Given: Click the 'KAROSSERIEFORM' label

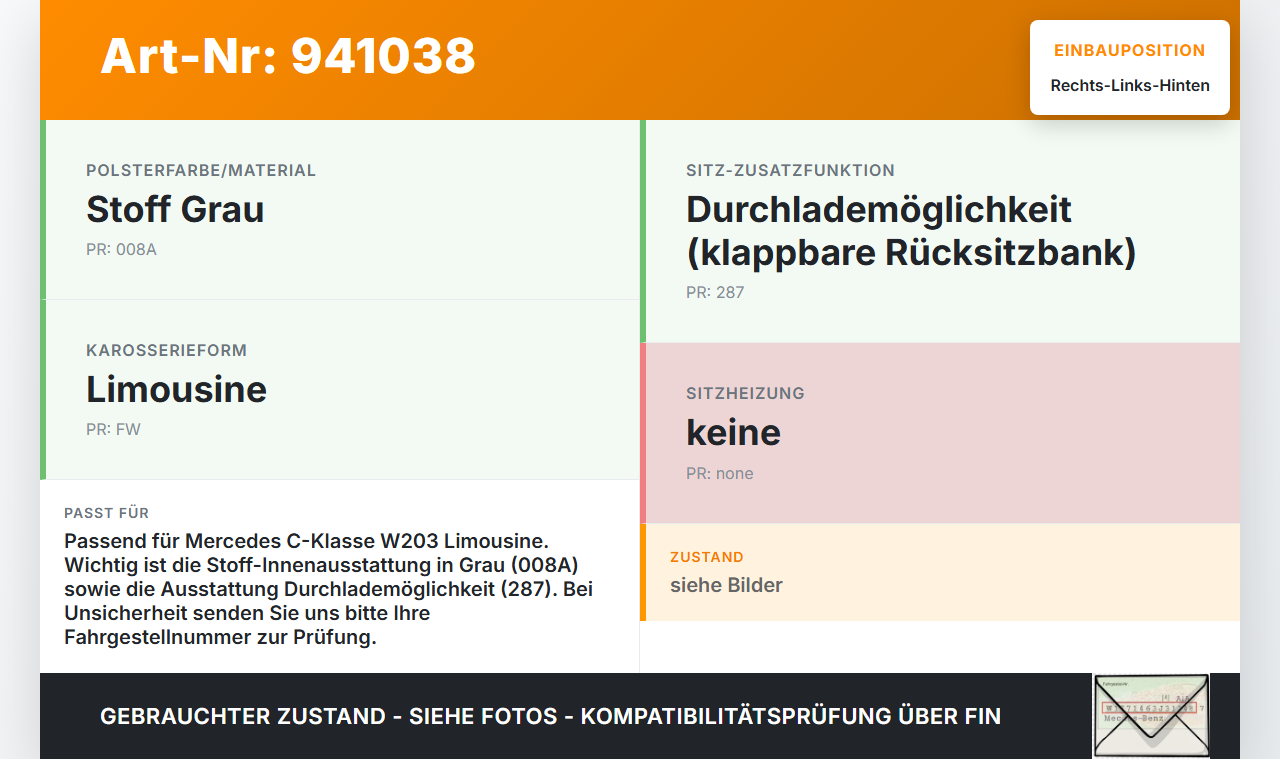Looking at the screenshot, I should pos(166,350).
